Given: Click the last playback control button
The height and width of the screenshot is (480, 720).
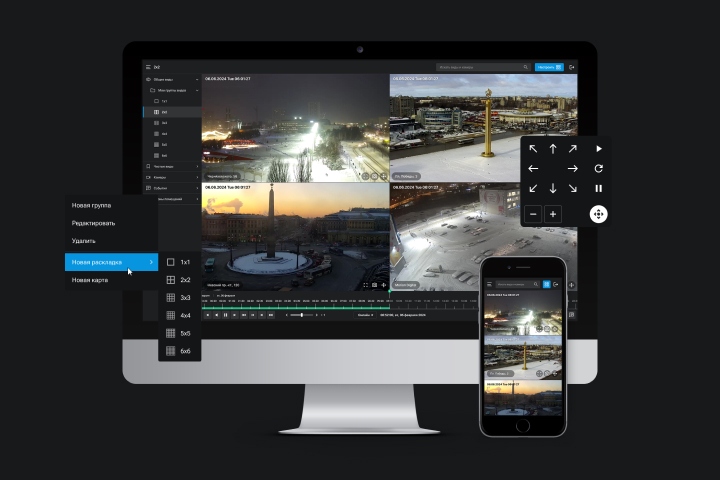Looking at the screenshot, I should point(271,315).
